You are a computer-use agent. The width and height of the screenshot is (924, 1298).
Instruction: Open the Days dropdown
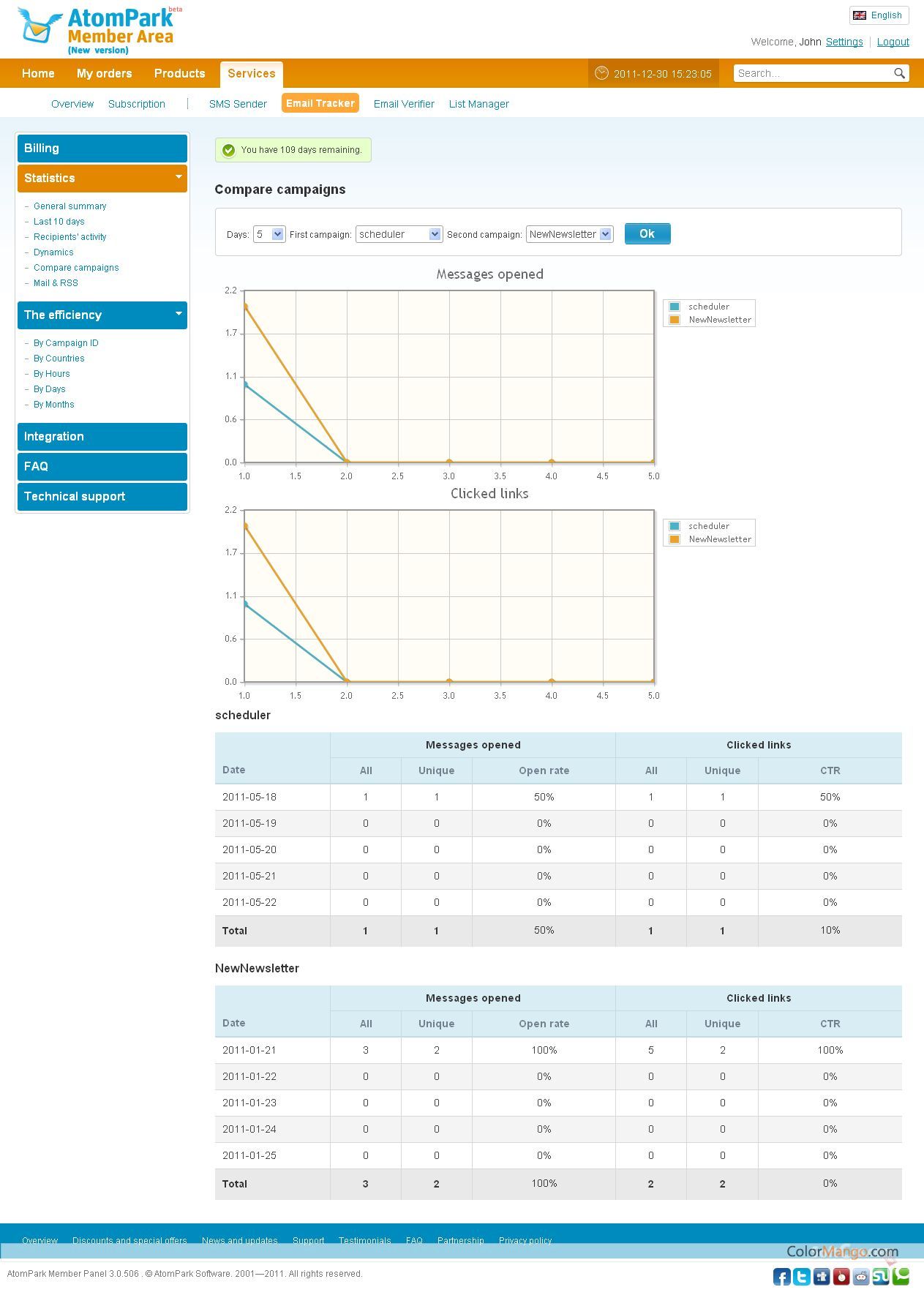[268, 234]
